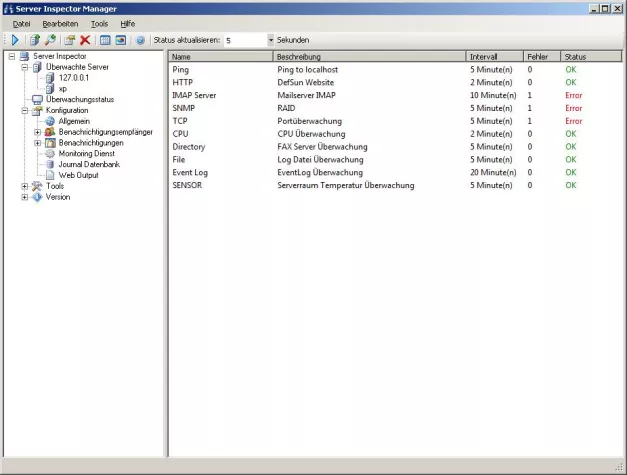
Task: Click the blue play start-monitoring toolbar icon
Action: click(15, 40)
